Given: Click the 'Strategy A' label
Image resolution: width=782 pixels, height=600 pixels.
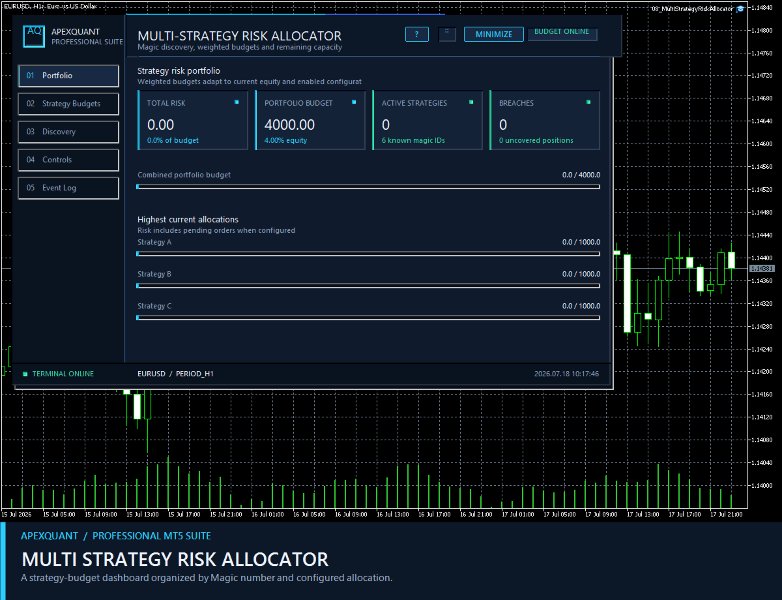Looking at the screenshot, I should tap(154, 242).
